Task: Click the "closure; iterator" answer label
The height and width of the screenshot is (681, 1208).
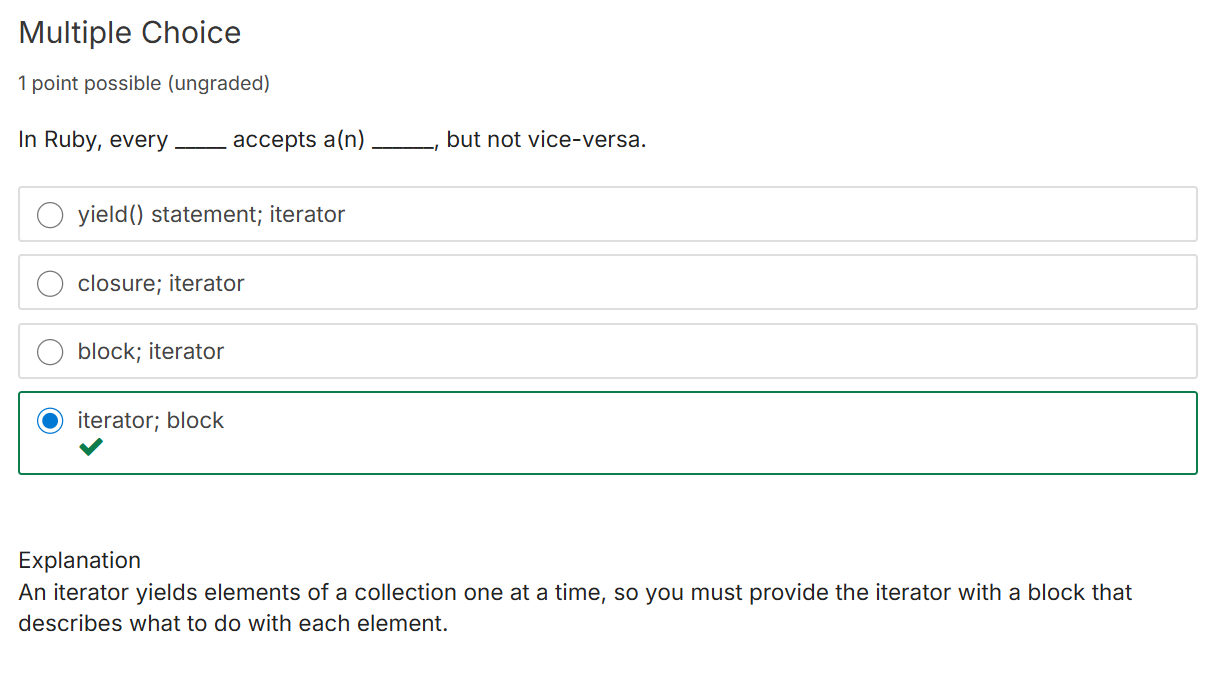Action: pyautogui.click(x=161, y=284)
